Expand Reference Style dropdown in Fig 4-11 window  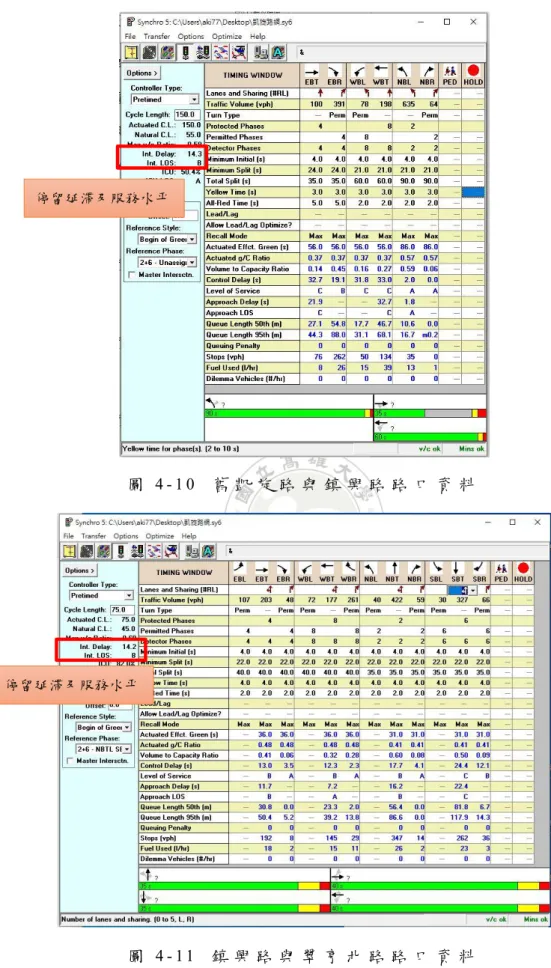click(128, 727)
